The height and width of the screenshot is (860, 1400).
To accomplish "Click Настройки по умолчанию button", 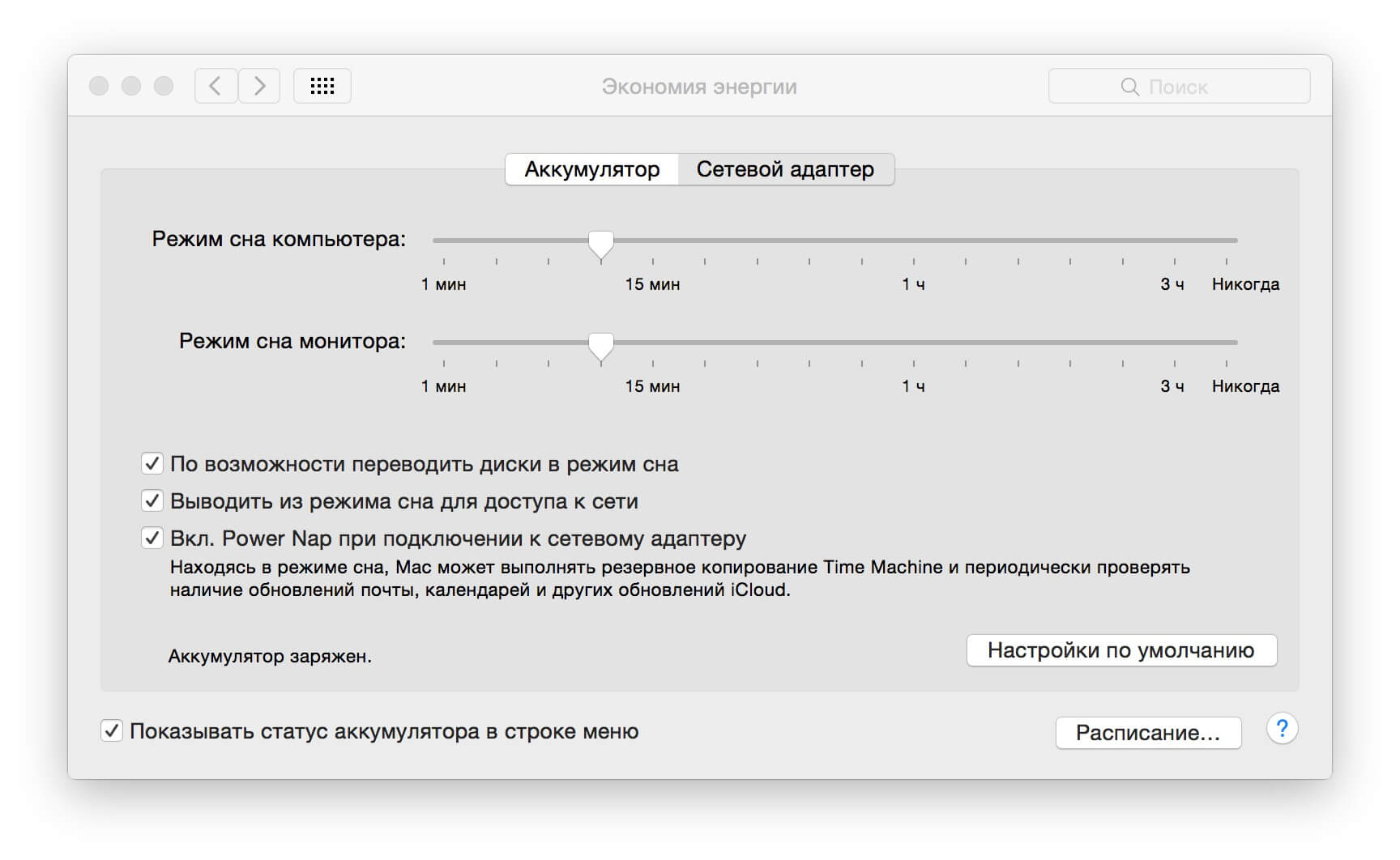I will (1121, 650).
